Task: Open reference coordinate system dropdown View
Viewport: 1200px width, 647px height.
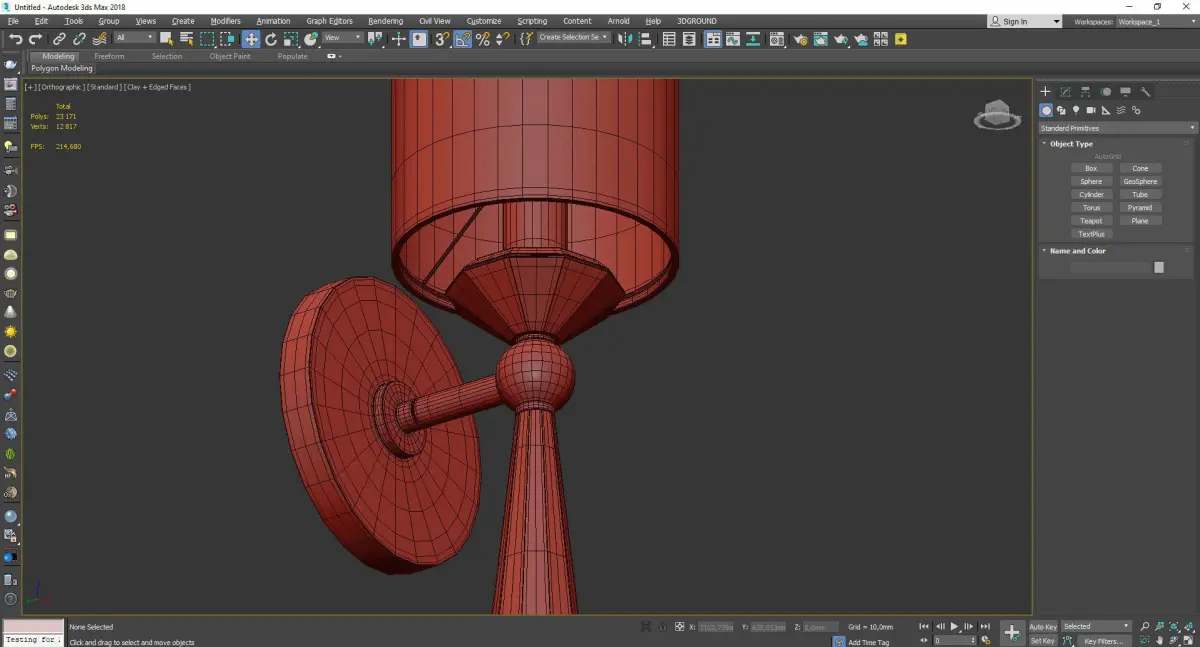Action: coord(342,38)
